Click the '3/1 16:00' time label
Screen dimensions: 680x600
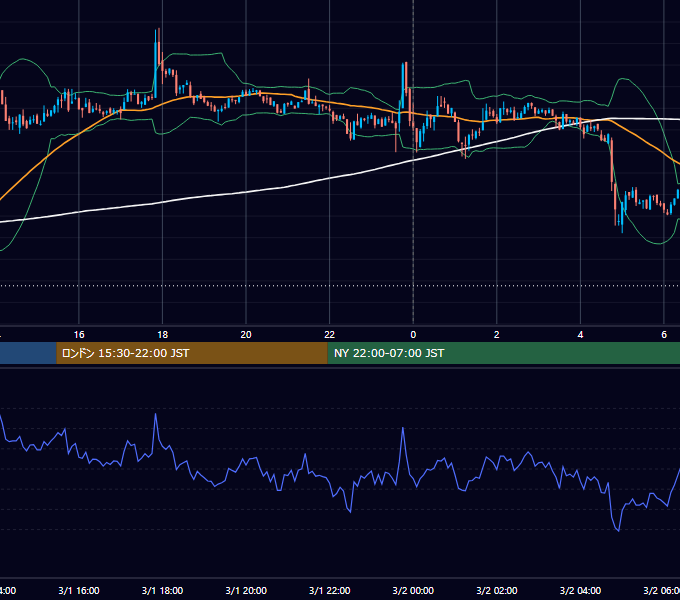coord(79,590)
